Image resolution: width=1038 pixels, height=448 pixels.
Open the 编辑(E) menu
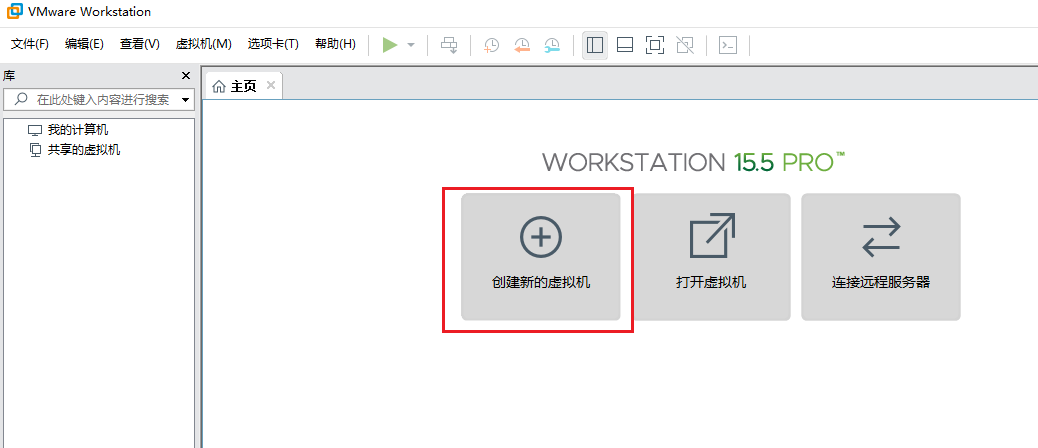tap(84, 44)
